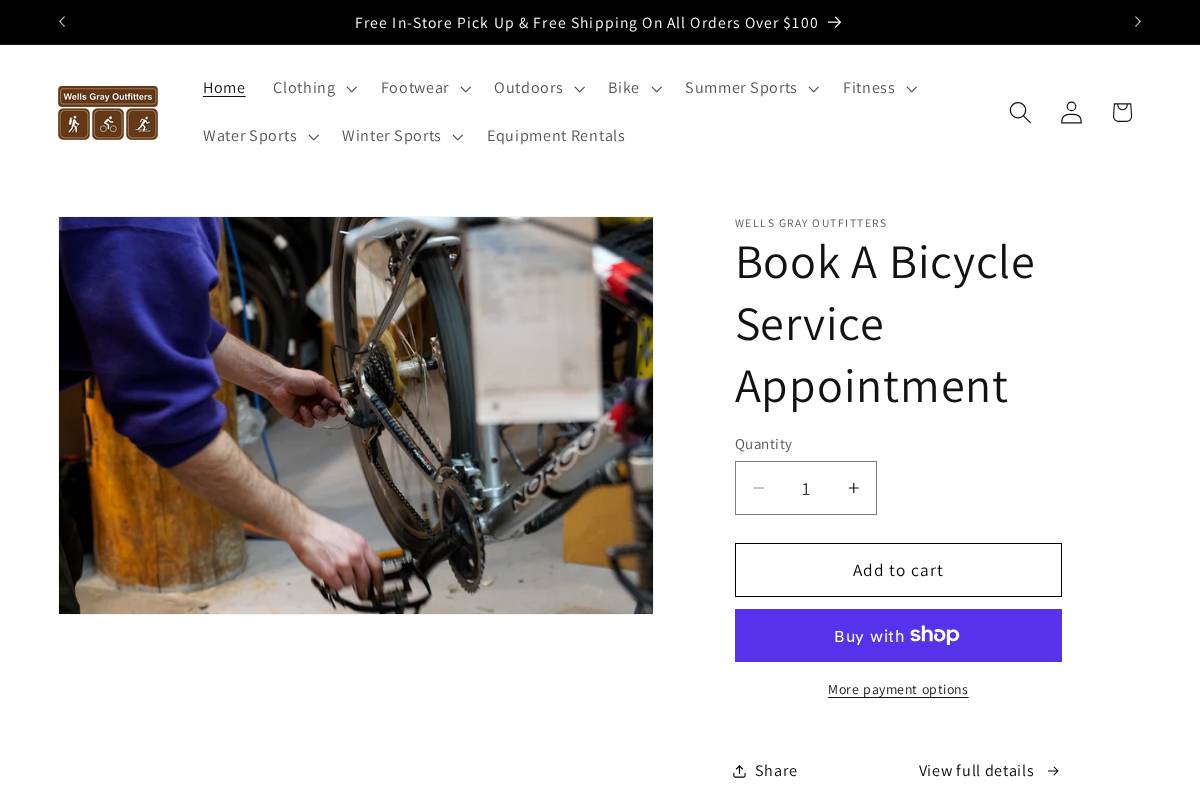Expand Winter Sports menu
1200x800 pixels.
tap(402, 136)
